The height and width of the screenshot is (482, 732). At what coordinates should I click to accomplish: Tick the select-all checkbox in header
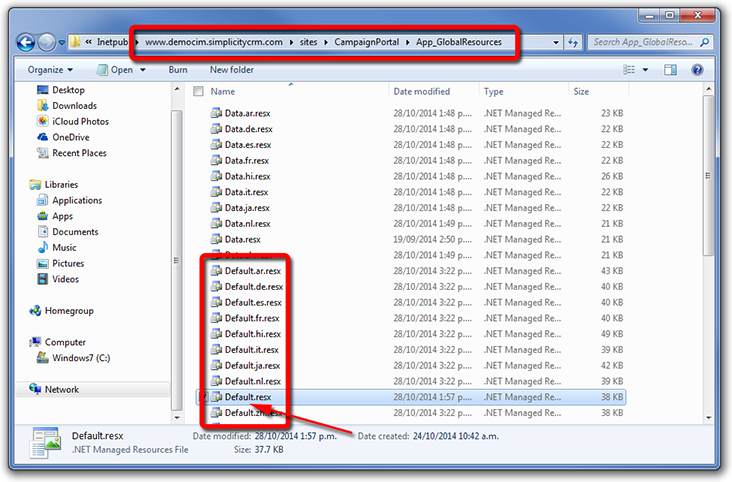[x=198, y=91]
